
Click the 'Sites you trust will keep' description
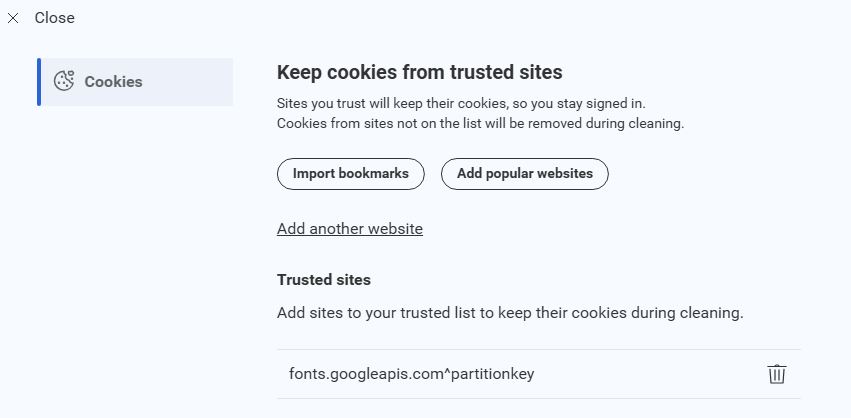pos(461,103)
